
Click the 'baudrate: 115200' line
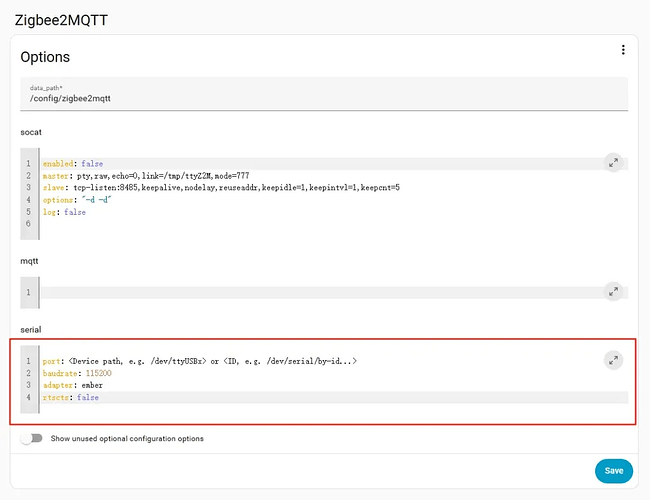(77, 373)
